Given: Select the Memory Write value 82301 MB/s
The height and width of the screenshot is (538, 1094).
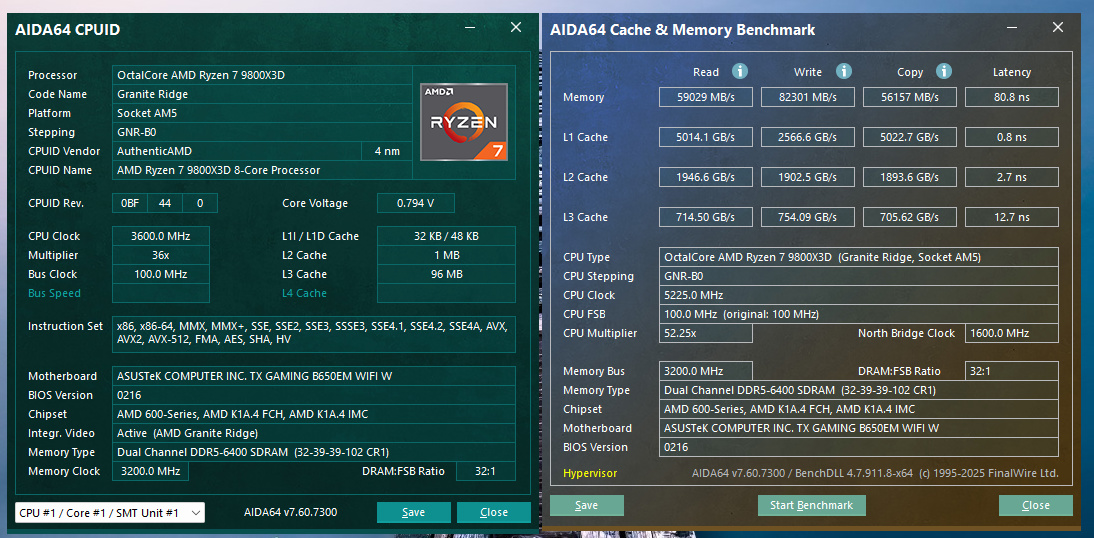Looking at the screenshot, I should pyautogui.click(x=807, y=98).
